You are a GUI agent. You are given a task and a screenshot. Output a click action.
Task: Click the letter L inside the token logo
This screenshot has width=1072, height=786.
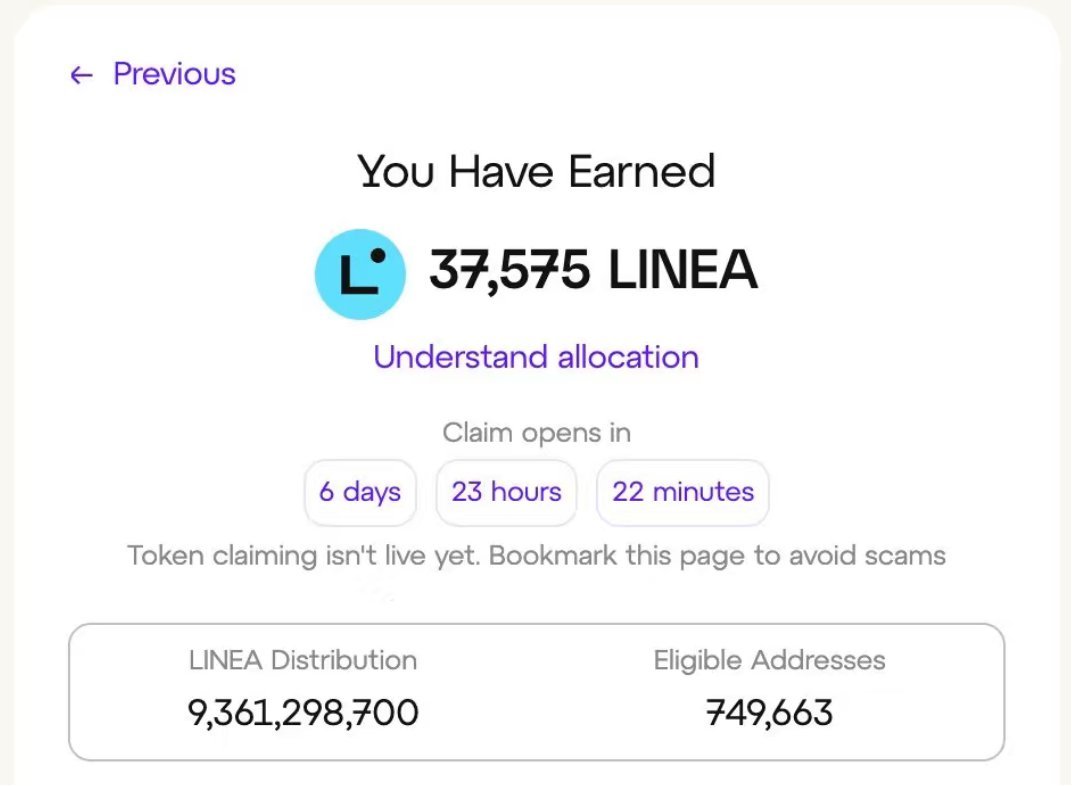click(x=356, y=275)
